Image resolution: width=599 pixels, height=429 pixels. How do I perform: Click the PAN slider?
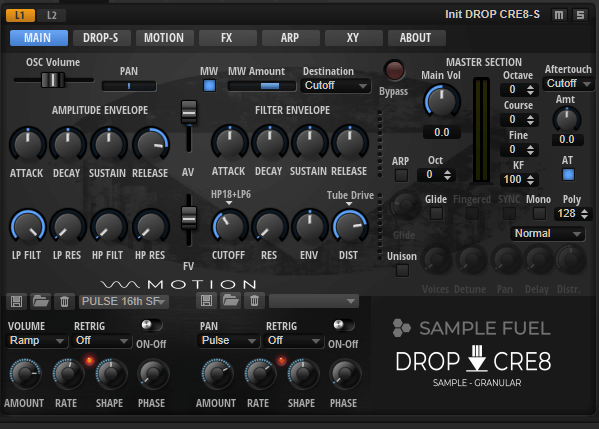point(129,86)
